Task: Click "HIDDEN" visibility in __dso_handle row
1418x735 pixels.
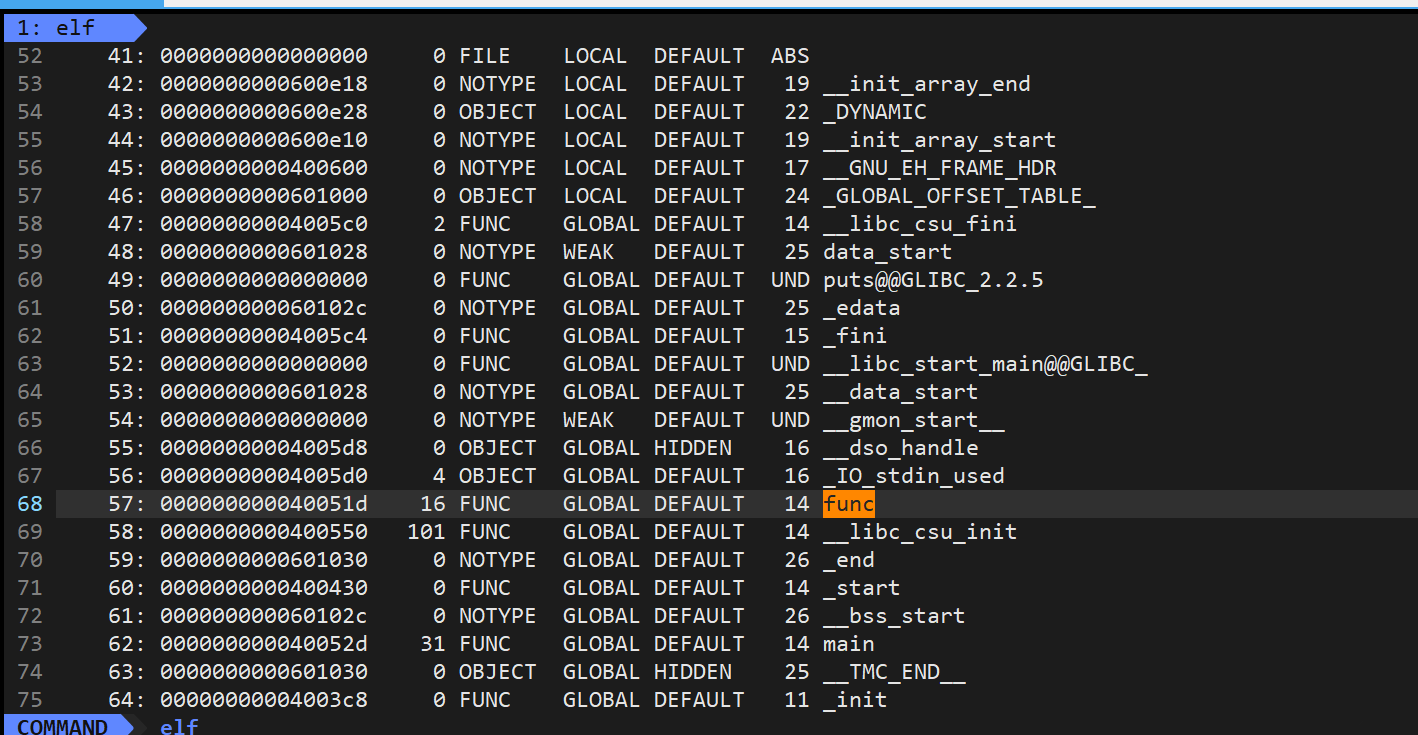Action: point(693,448)
